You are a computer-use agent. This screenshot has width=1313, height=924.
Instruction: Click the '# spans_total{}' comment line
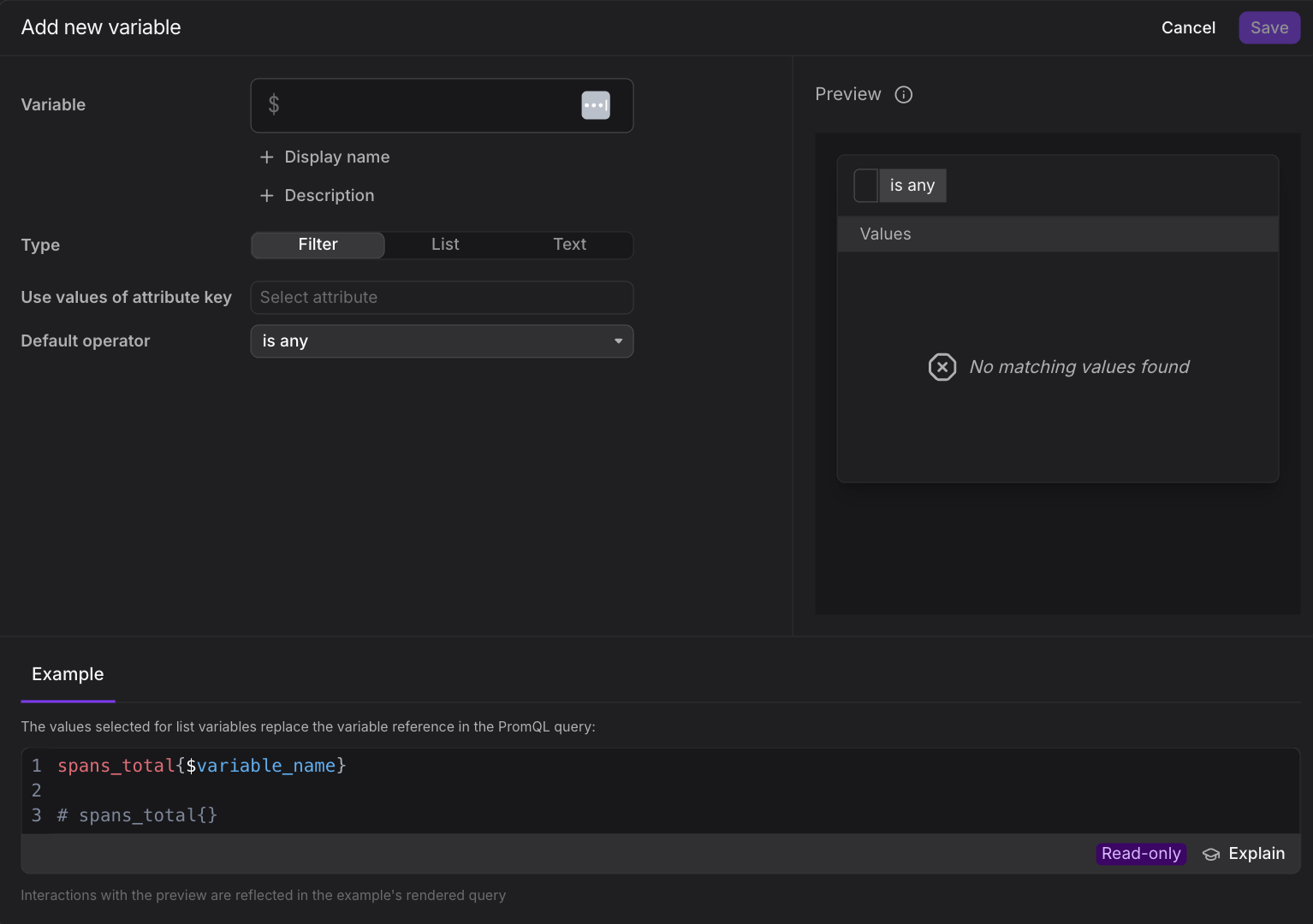point(138,815)
